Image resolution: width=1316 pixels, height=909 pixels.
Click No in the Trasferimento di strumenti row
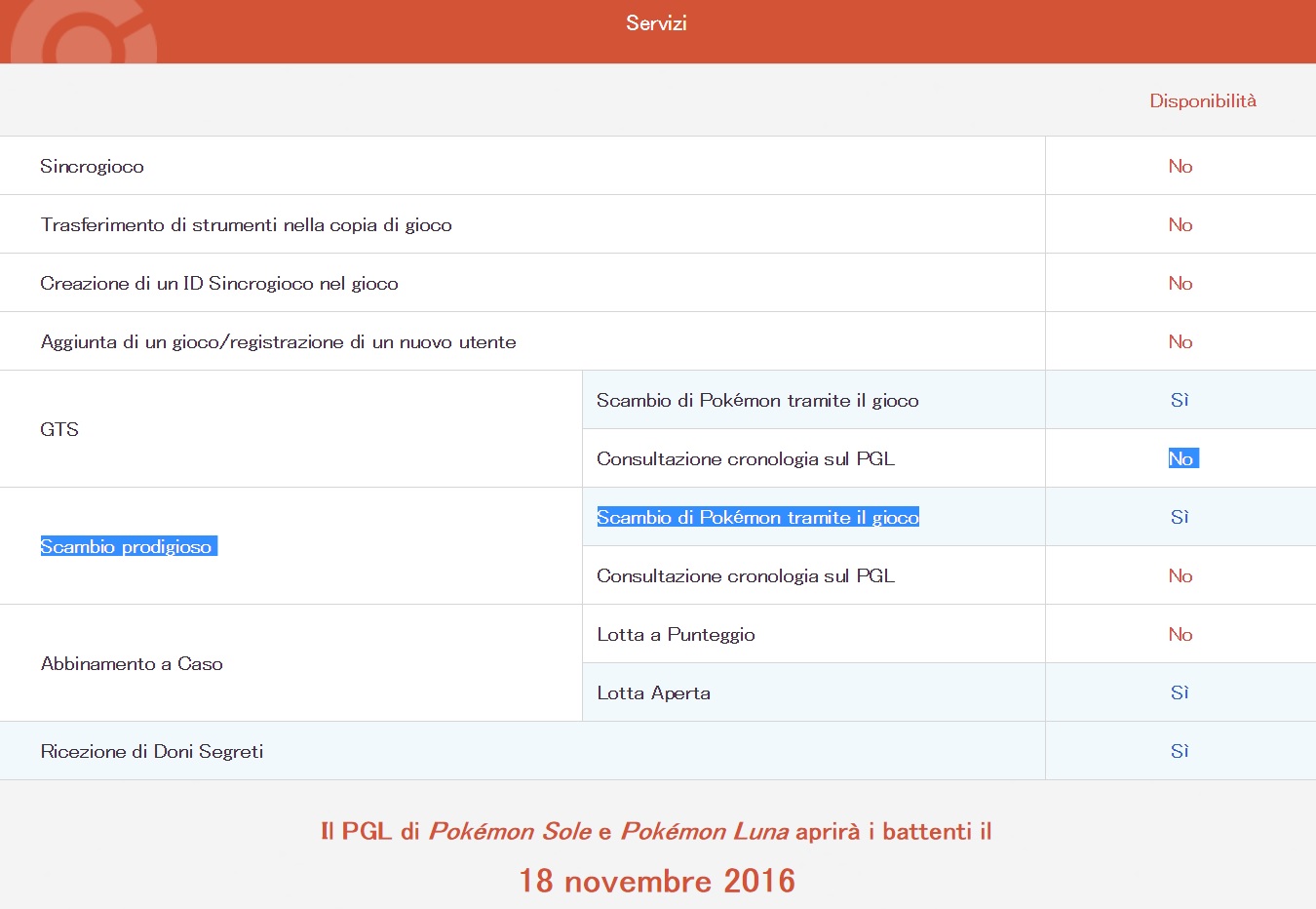(1181, 224)
